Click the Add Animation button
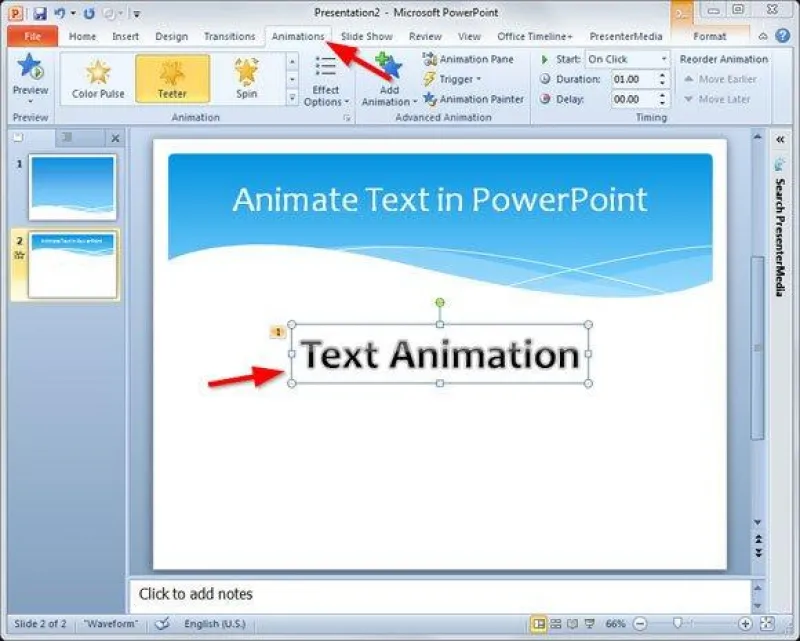 (389, 80)
